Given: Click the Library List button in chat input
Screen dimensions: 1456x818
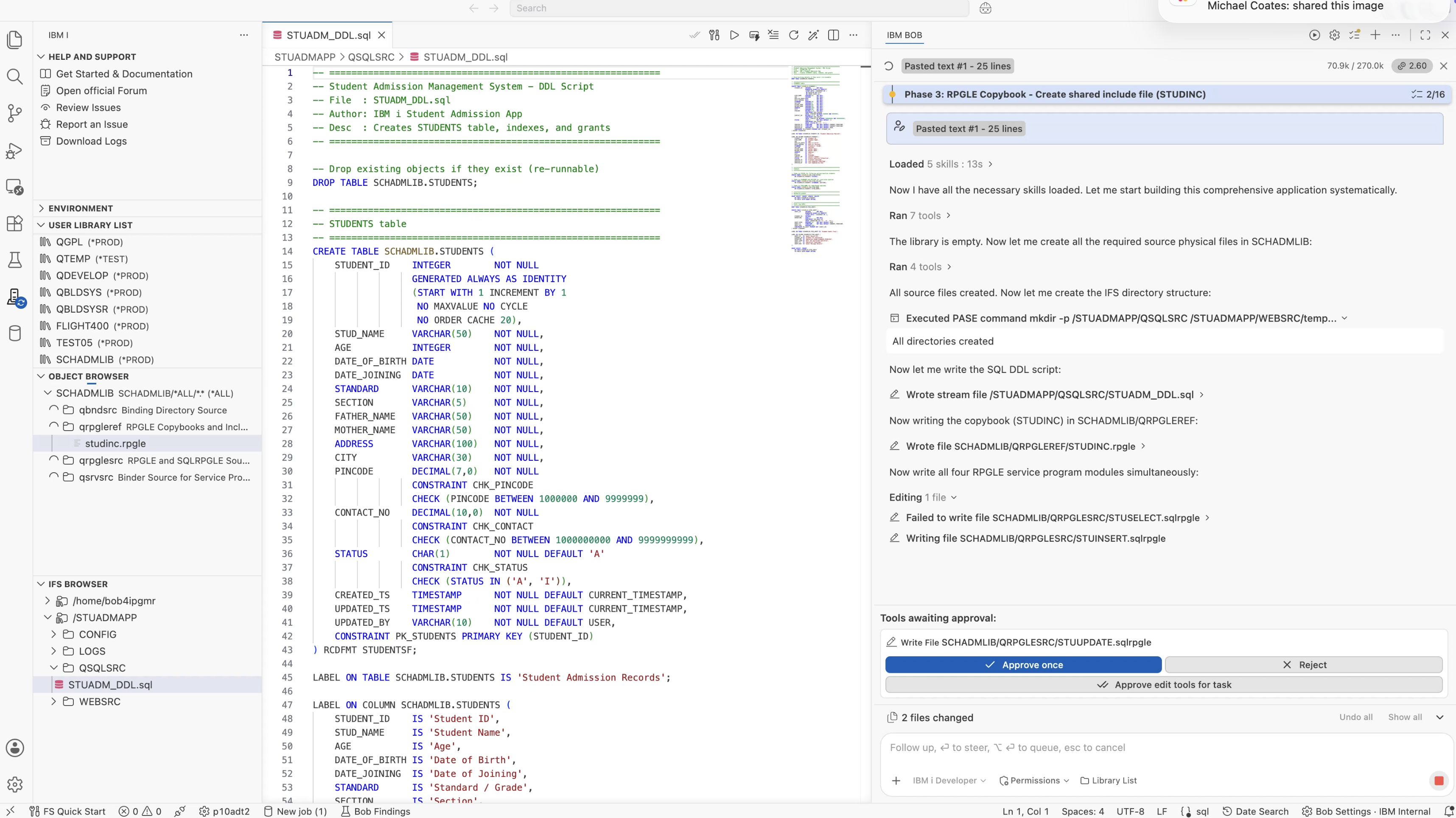Looking at the screenshot, I should click(x=1109, y=781).
